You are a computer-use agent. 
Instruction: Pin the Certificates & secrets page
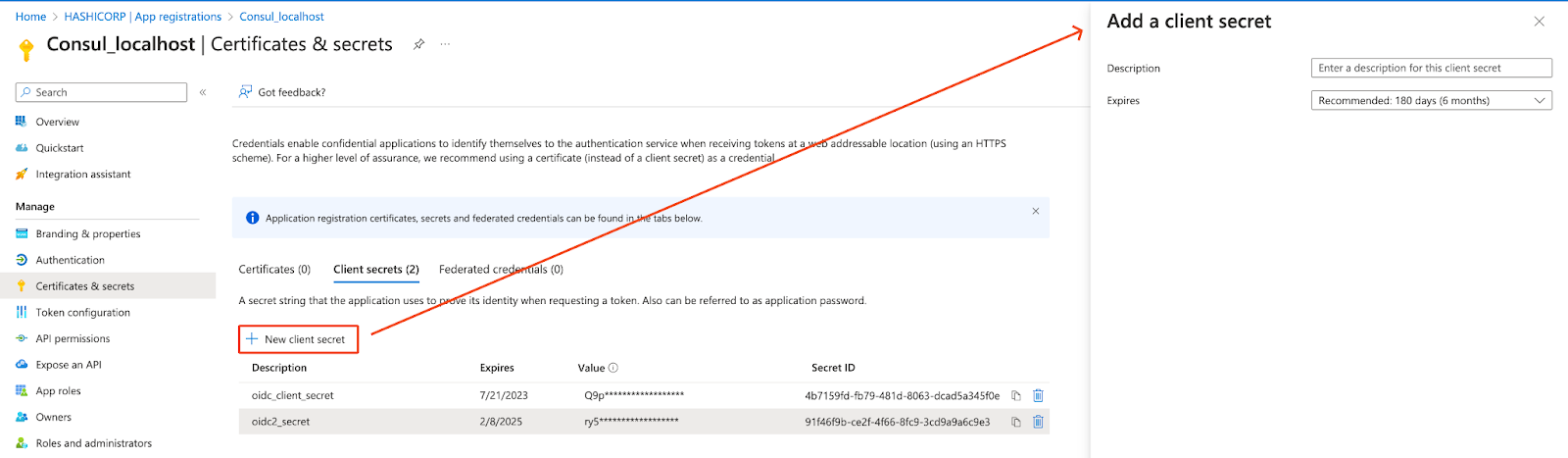[418, 44]
